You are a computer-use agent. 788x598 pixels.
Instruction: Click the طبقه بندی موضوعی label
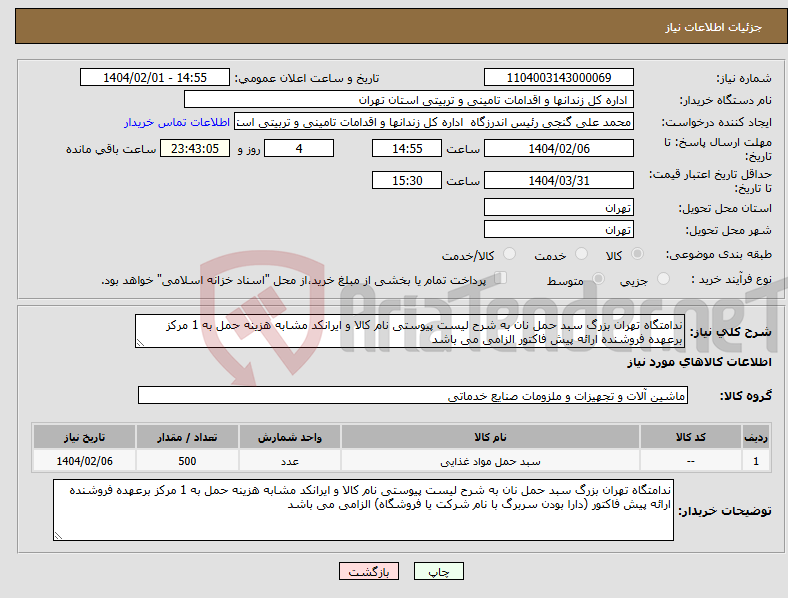point(718,255)
